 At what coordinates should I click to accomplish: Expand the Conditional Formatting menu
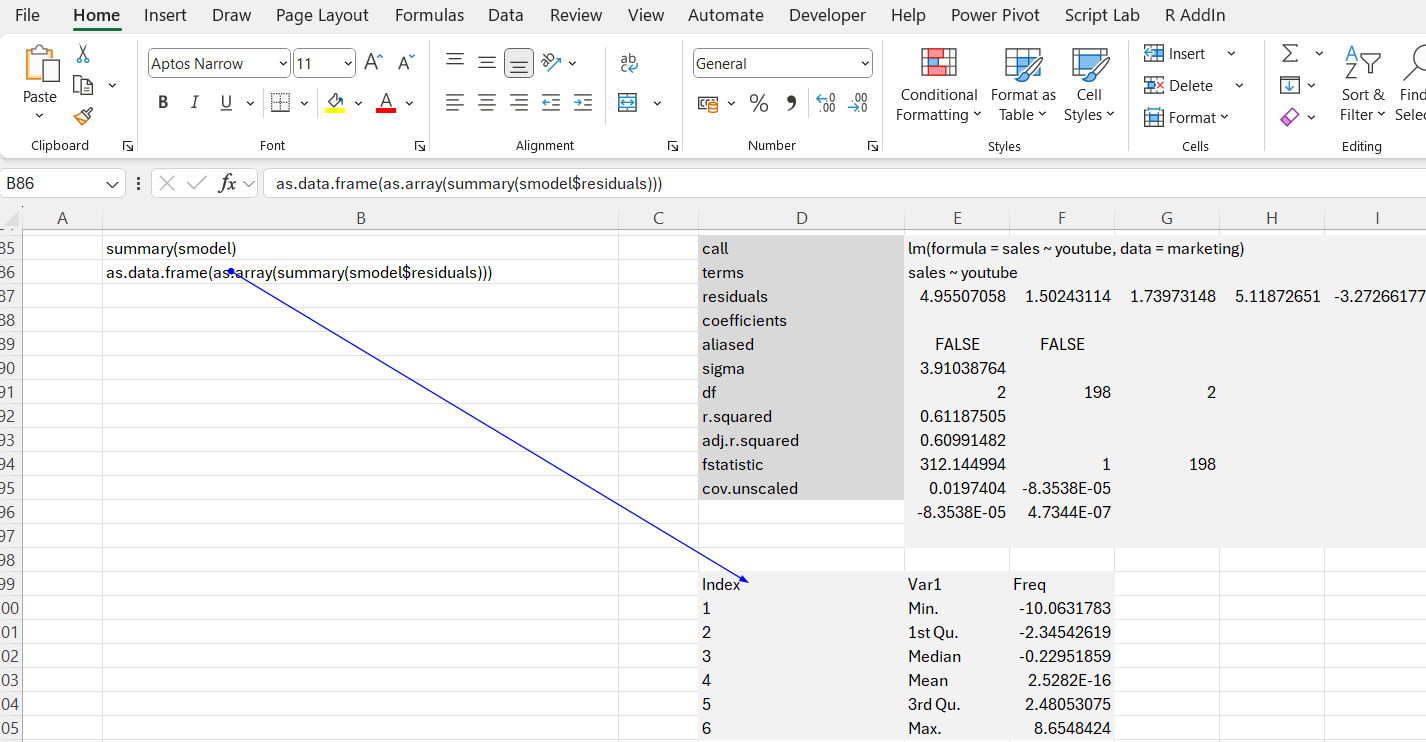coord(939,84)
